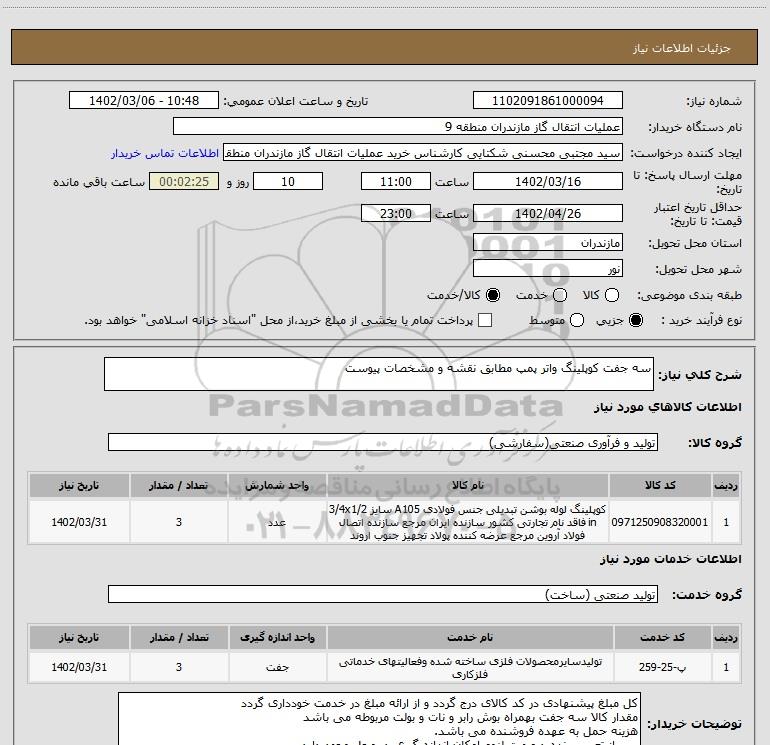Click the واحد شمارش column header

click(x=277, y=486)
